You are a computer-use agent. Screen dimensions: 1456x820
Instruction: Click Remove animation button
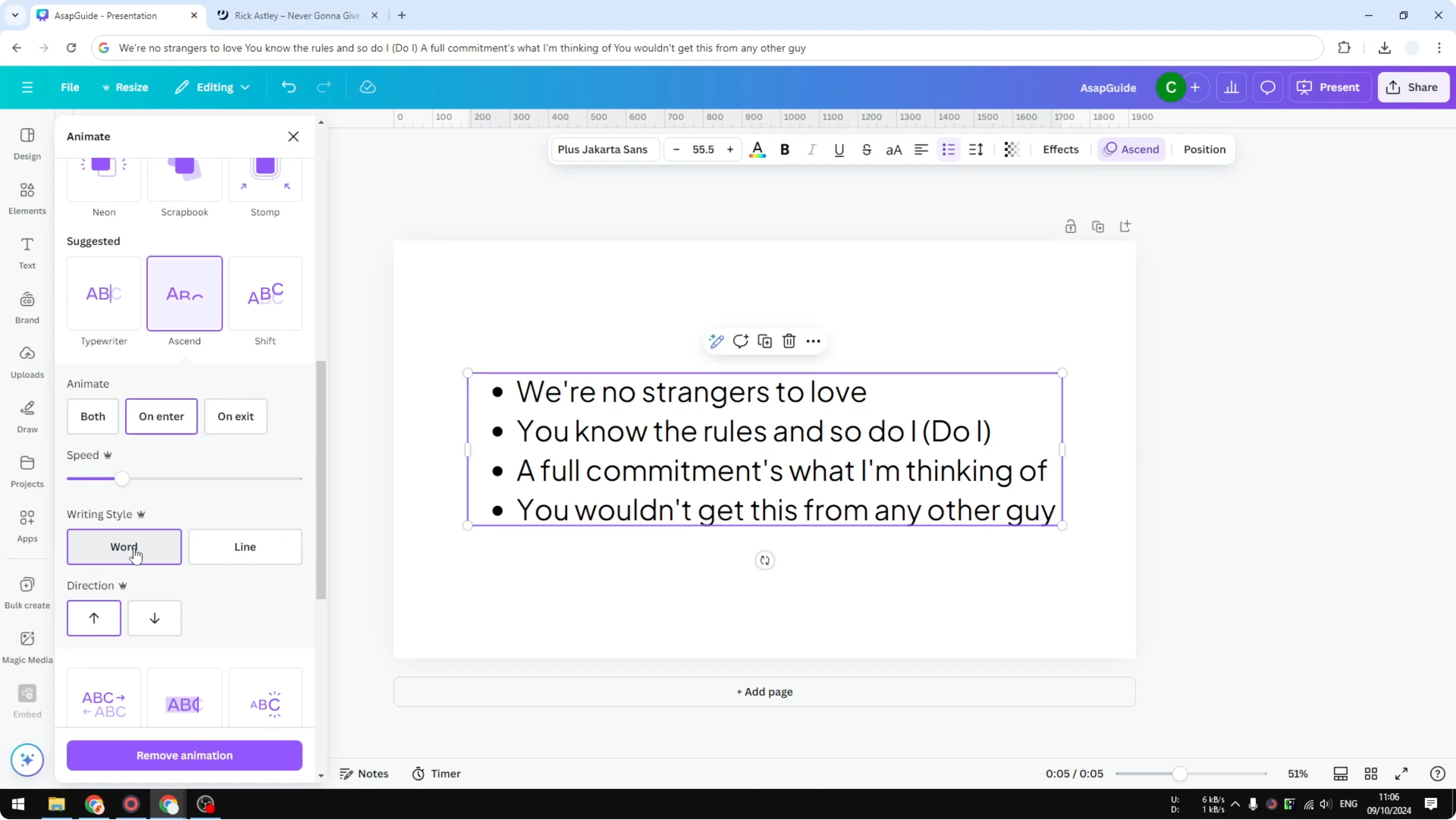(184, 756)
